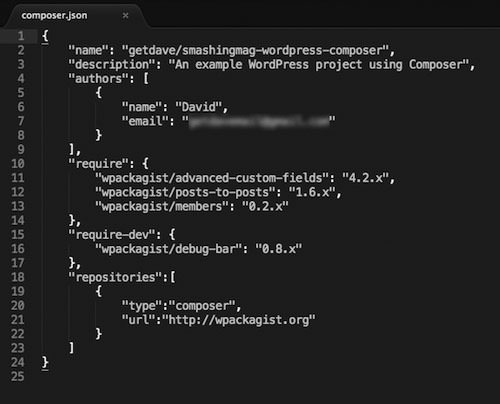Click the "require-dev" key

(x=111, y=235)
